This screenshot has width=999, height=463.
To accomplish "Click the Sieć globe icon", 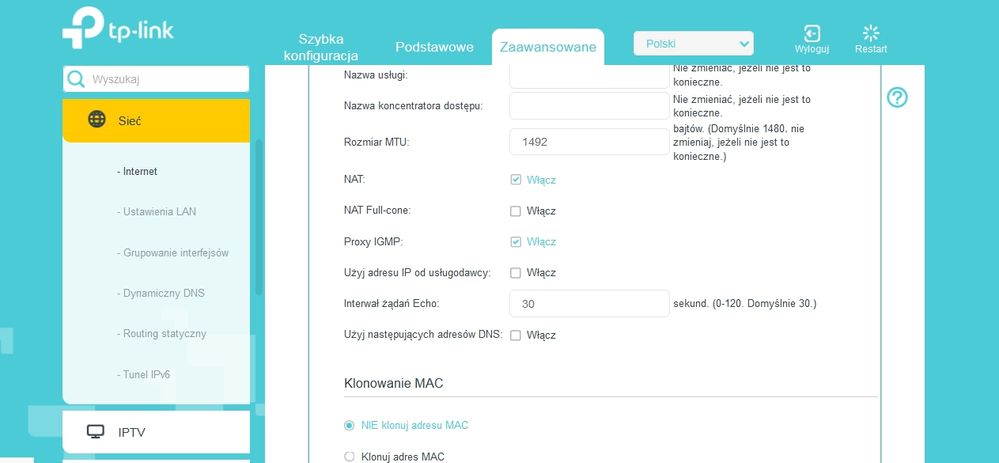I will [x=97, y=120].
